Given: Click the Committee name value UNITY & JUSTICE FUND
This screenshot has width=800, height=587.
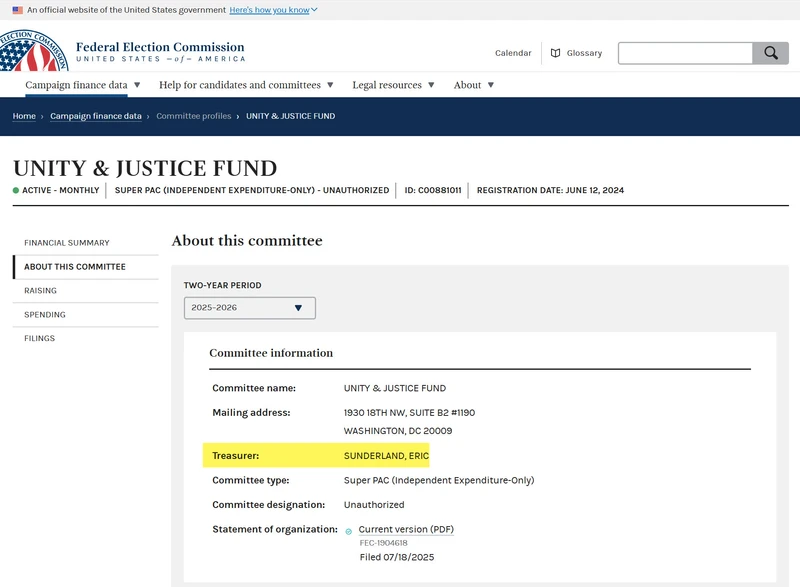Looking at the screenshot, I should click(395, 388).
